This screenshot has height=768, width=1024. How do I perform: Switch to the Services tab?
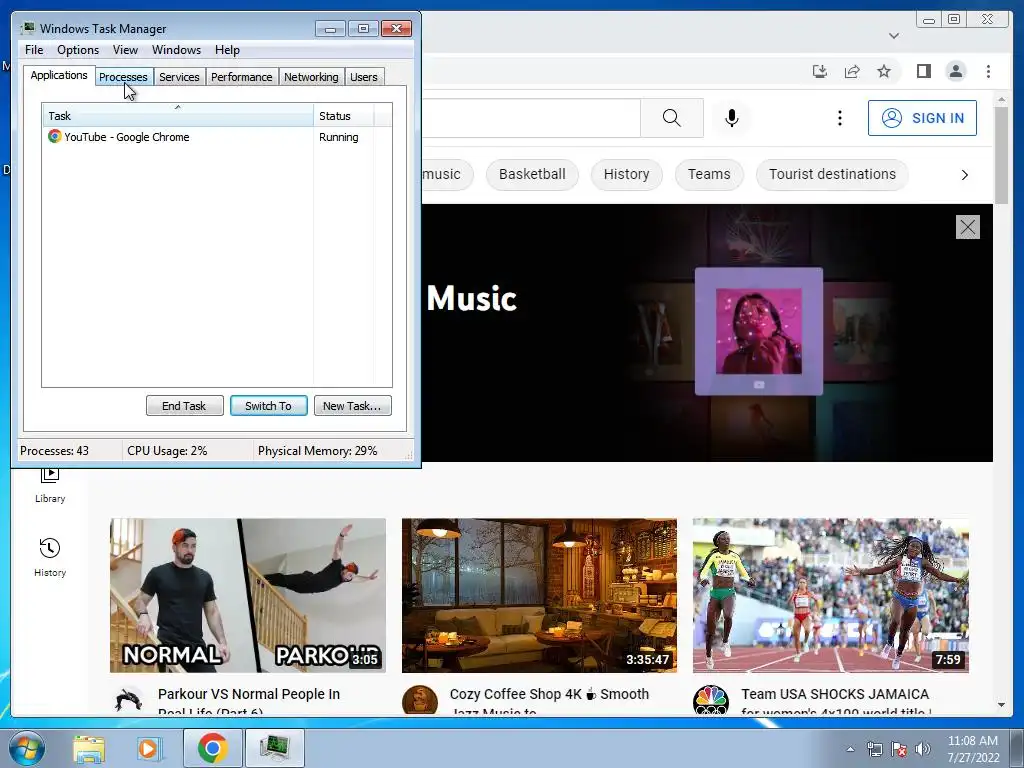[x=179, y=77]
